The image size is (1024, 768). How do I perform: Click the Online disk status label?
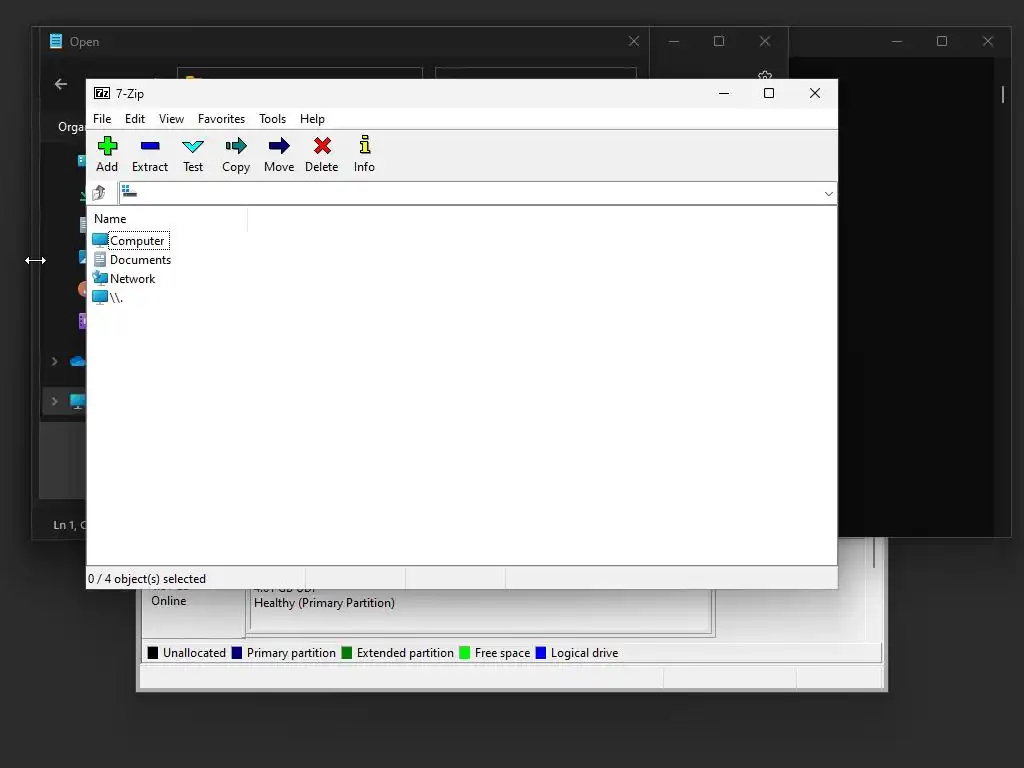pos(168,601)
